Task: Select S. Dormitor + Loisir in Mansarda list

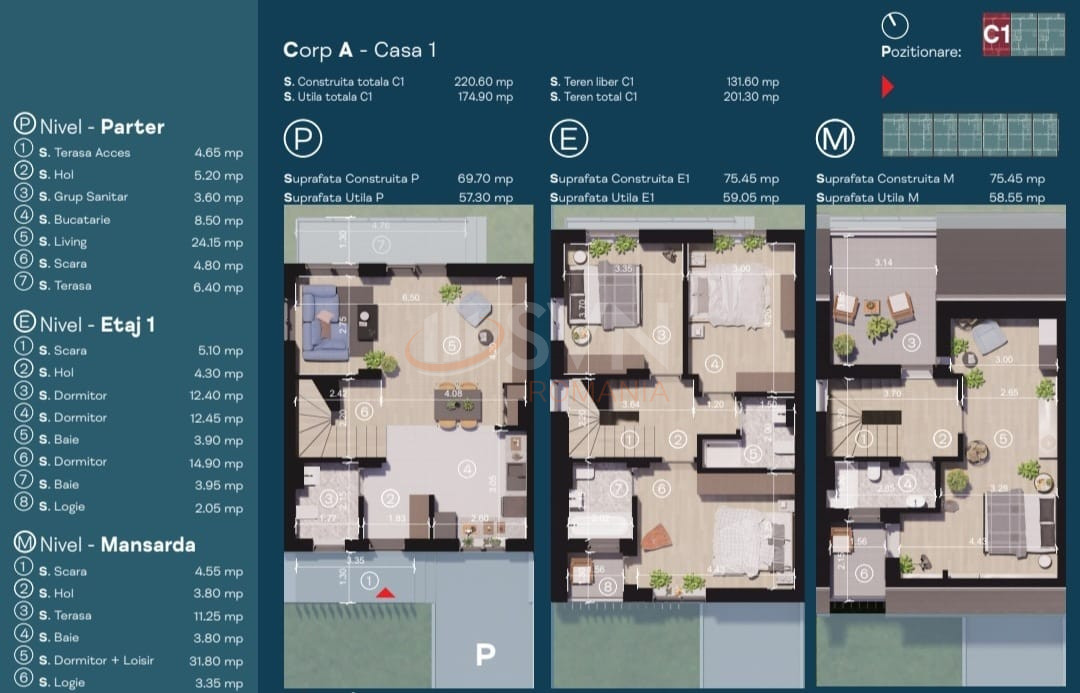Action: click(100, 660)
